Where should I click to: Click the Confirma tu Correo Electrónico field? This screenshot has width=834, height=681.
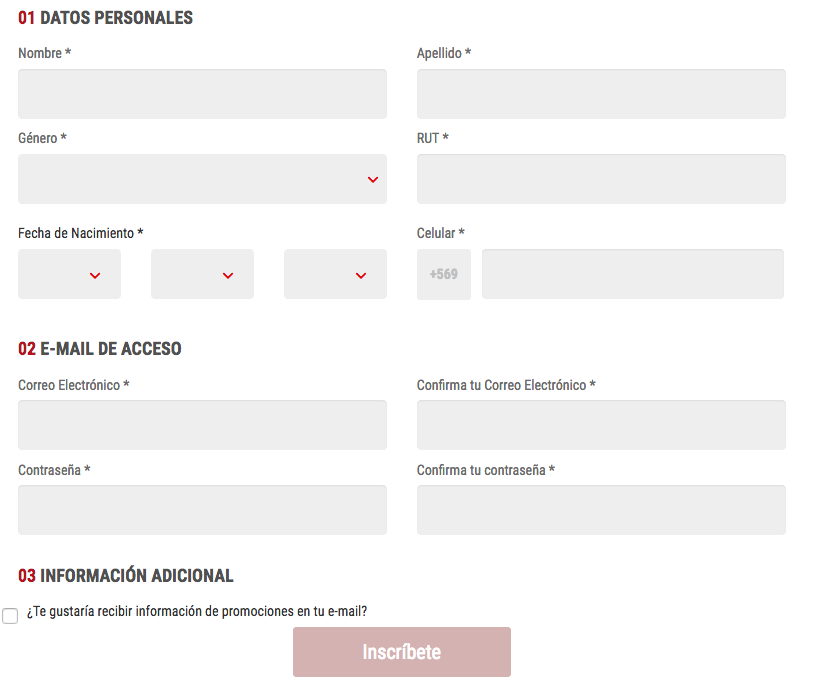pos(601,425)
